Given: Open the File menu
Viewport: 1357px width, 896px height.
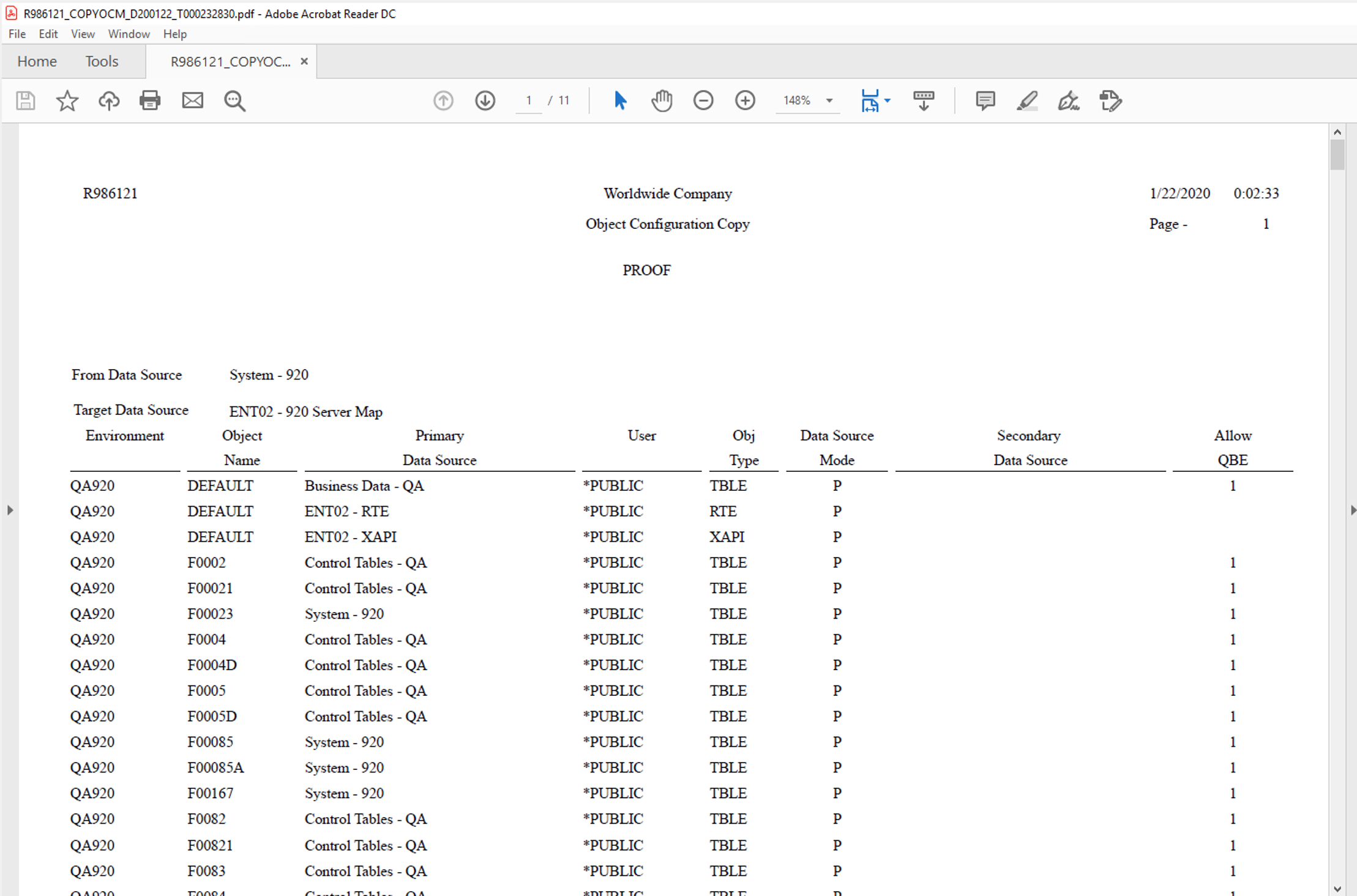Looking at the screenshot, I should click(x=17, y=34).
